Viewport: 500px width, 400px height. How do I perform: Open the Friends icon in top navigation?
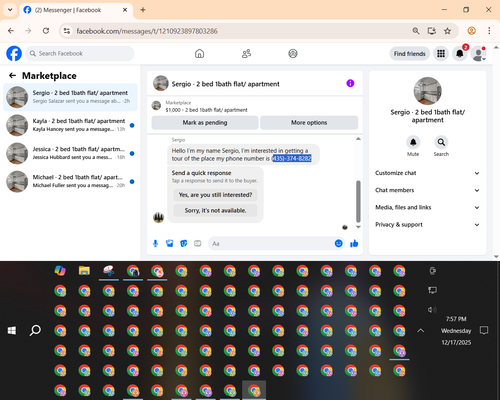pos(246,53)
